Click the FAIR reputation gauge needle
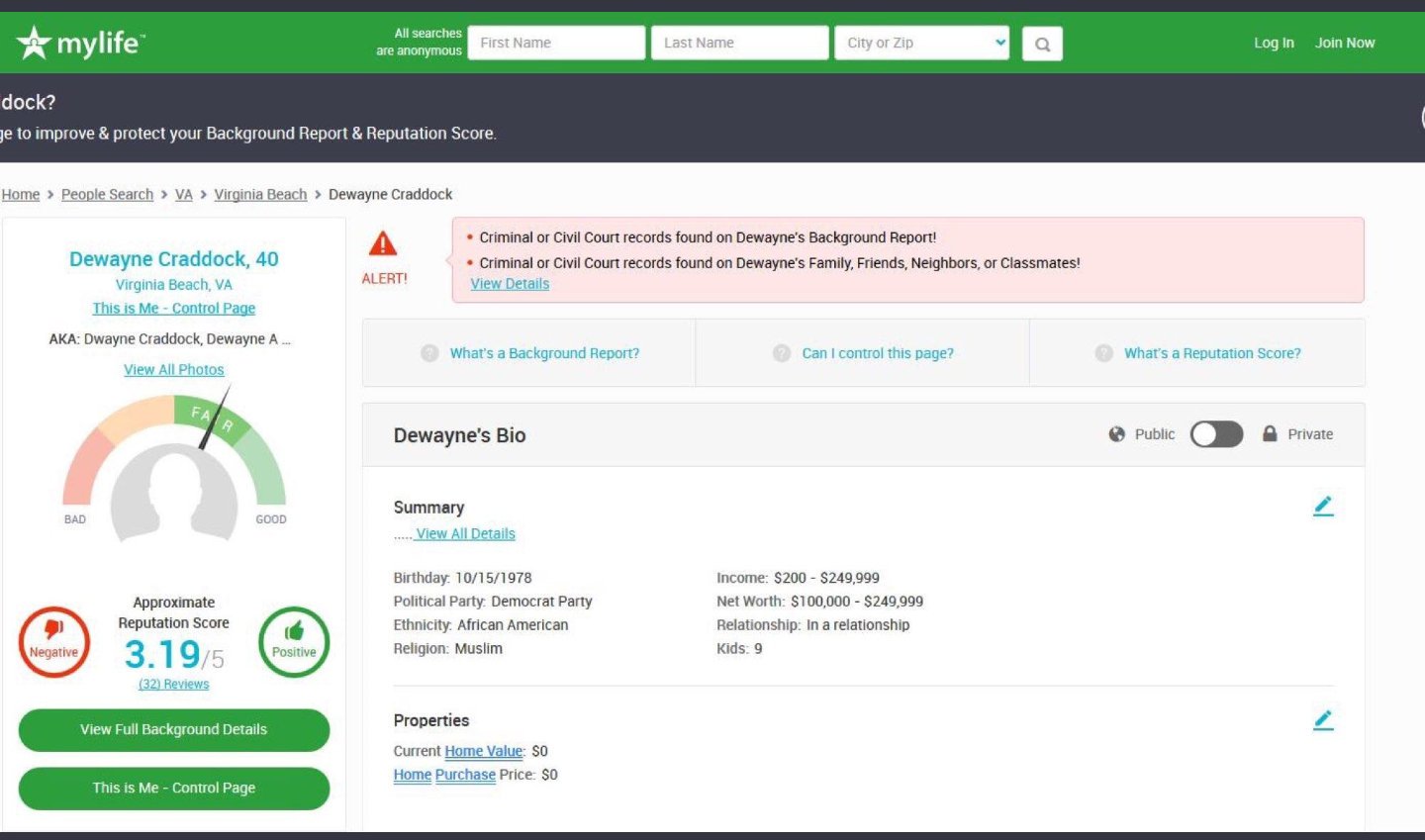This screenshot has width=1425, height=840. tap(215, 418)
